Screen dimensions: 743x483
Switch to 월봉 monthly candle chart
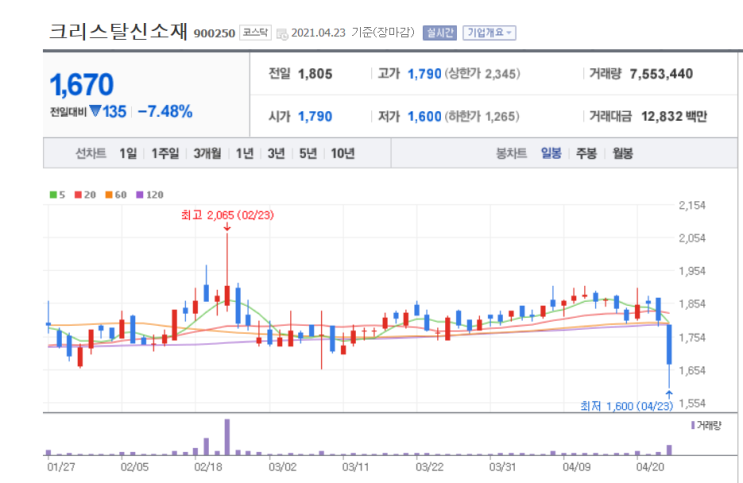622,153
